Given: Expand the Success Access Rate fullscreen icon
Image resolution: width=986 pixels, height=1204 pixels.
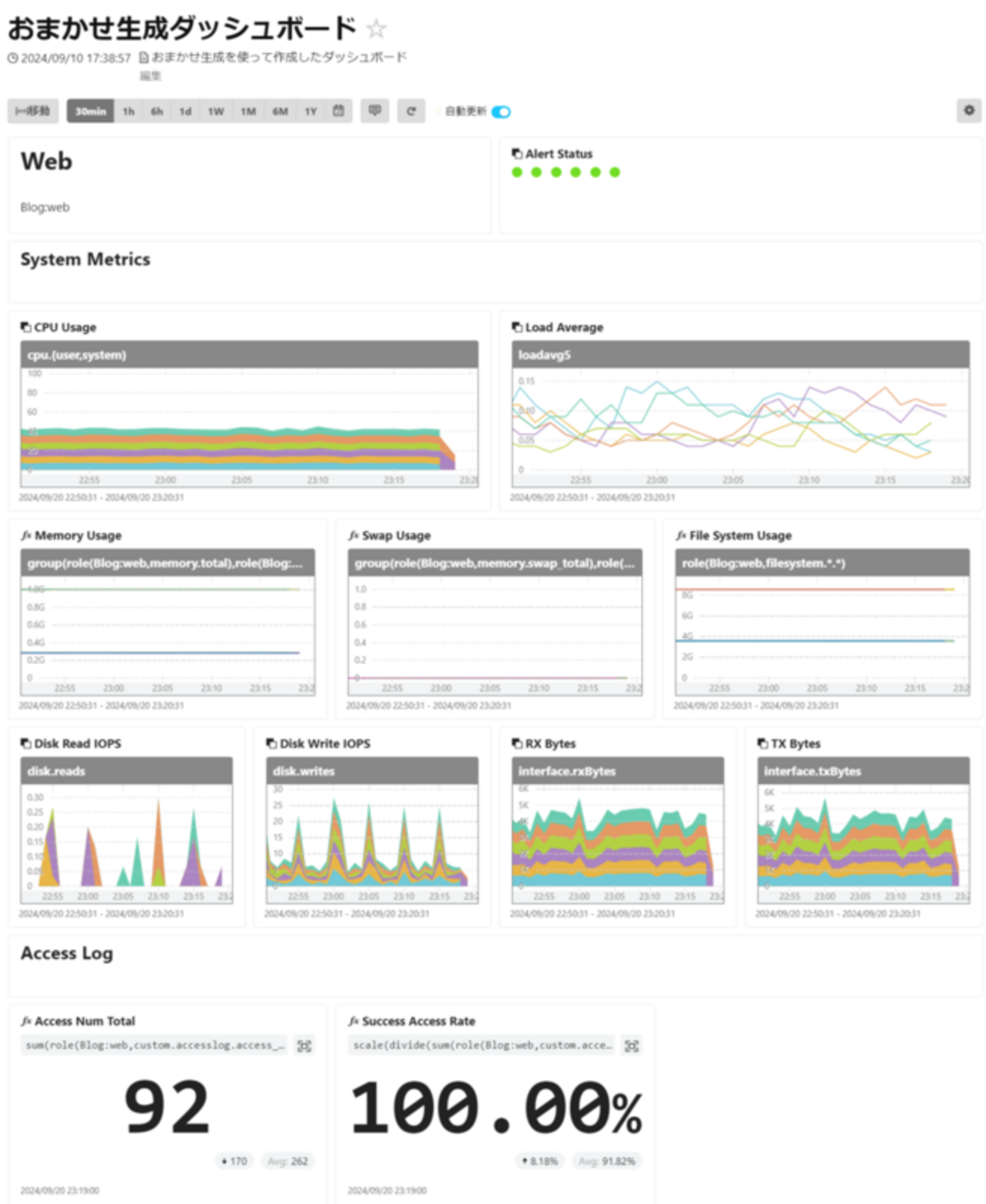Looking at the screenshot, I should click(631, 1046).
